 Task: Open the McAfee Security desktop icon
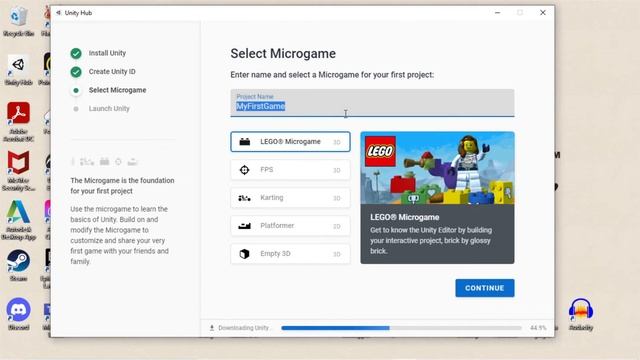(x=18, y=171)
